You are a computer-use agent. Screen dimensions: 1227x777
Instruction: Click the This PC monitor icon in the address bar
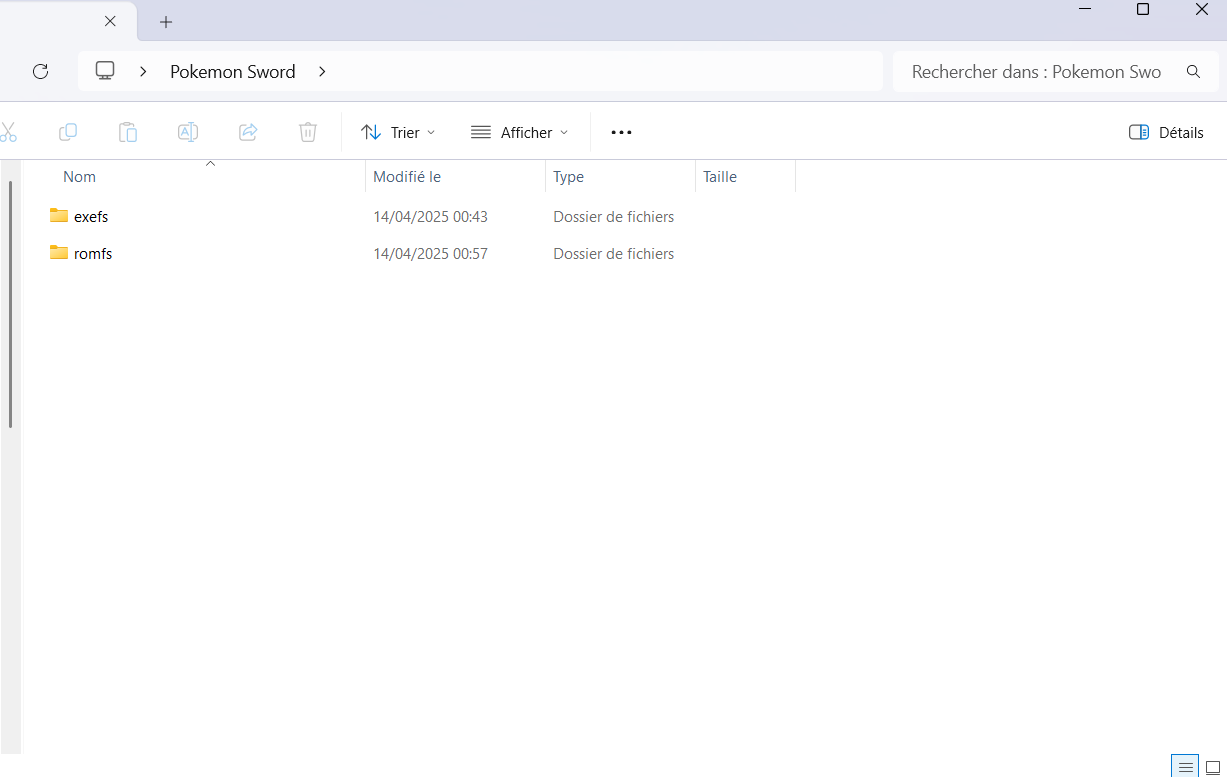coord(105,71)
